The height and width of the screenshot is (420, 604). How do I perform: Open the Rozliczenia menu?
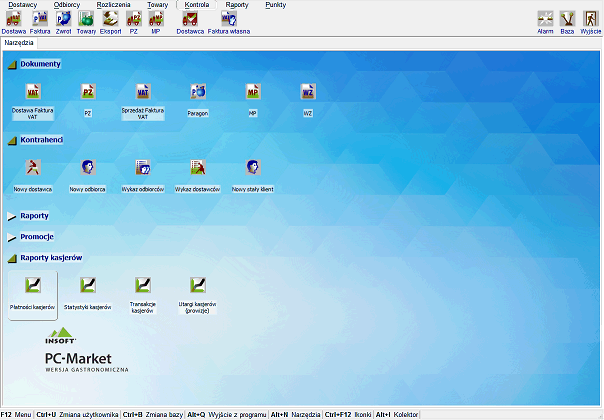[x=114, y=5]
